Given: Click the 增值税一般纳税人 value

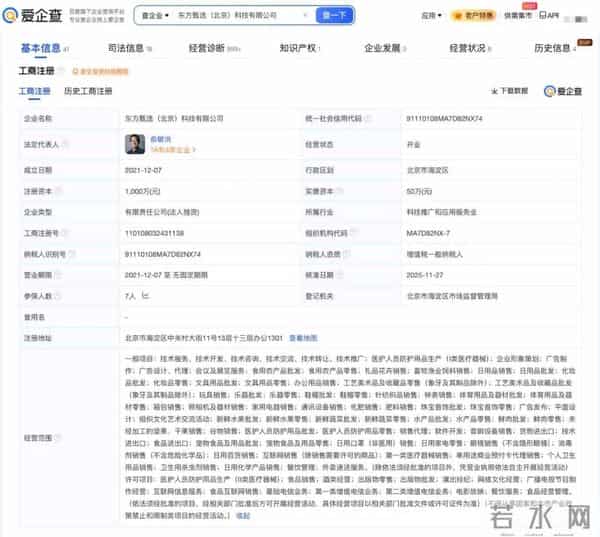Looking at the screenshot, I should click(434, 254).
